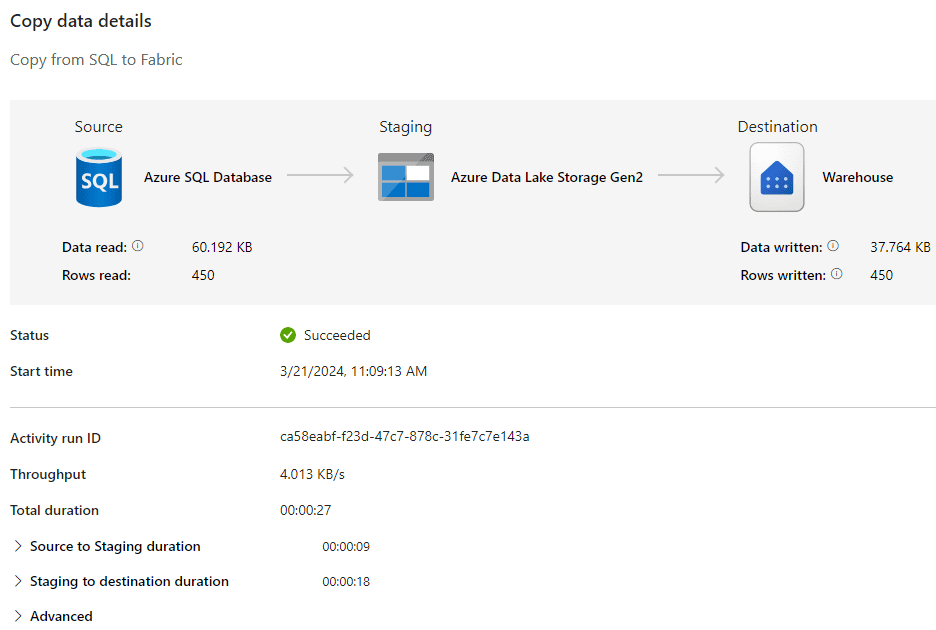Click the Staging section heading
936x630 pixels.
pyautogui.click(x=405, y=127)
